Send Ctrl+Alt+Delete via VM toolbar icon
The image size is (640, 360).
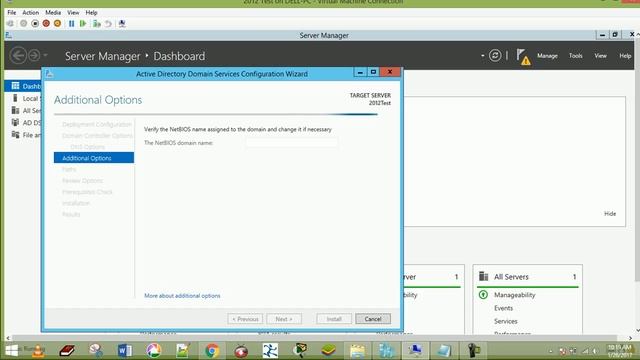[10, 24]
